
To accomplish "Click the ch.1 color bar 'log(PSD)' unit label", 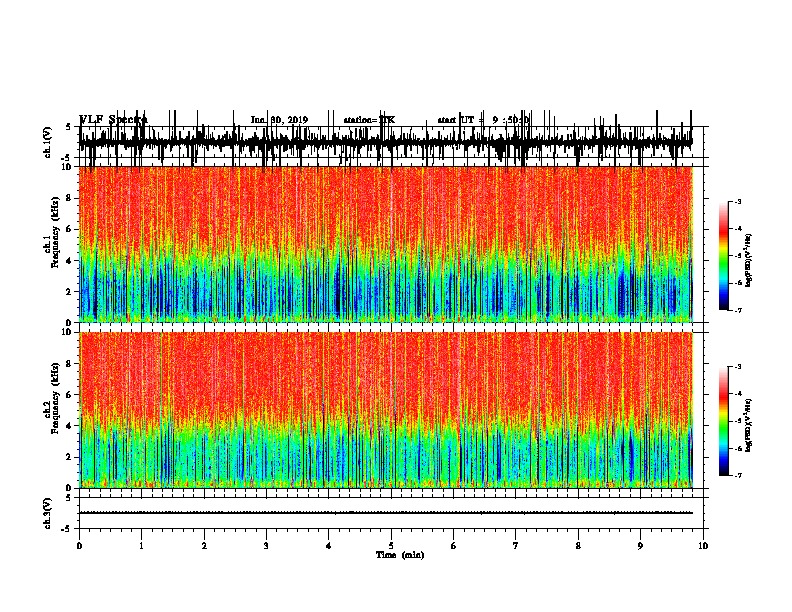I will [x=749, y=260].
